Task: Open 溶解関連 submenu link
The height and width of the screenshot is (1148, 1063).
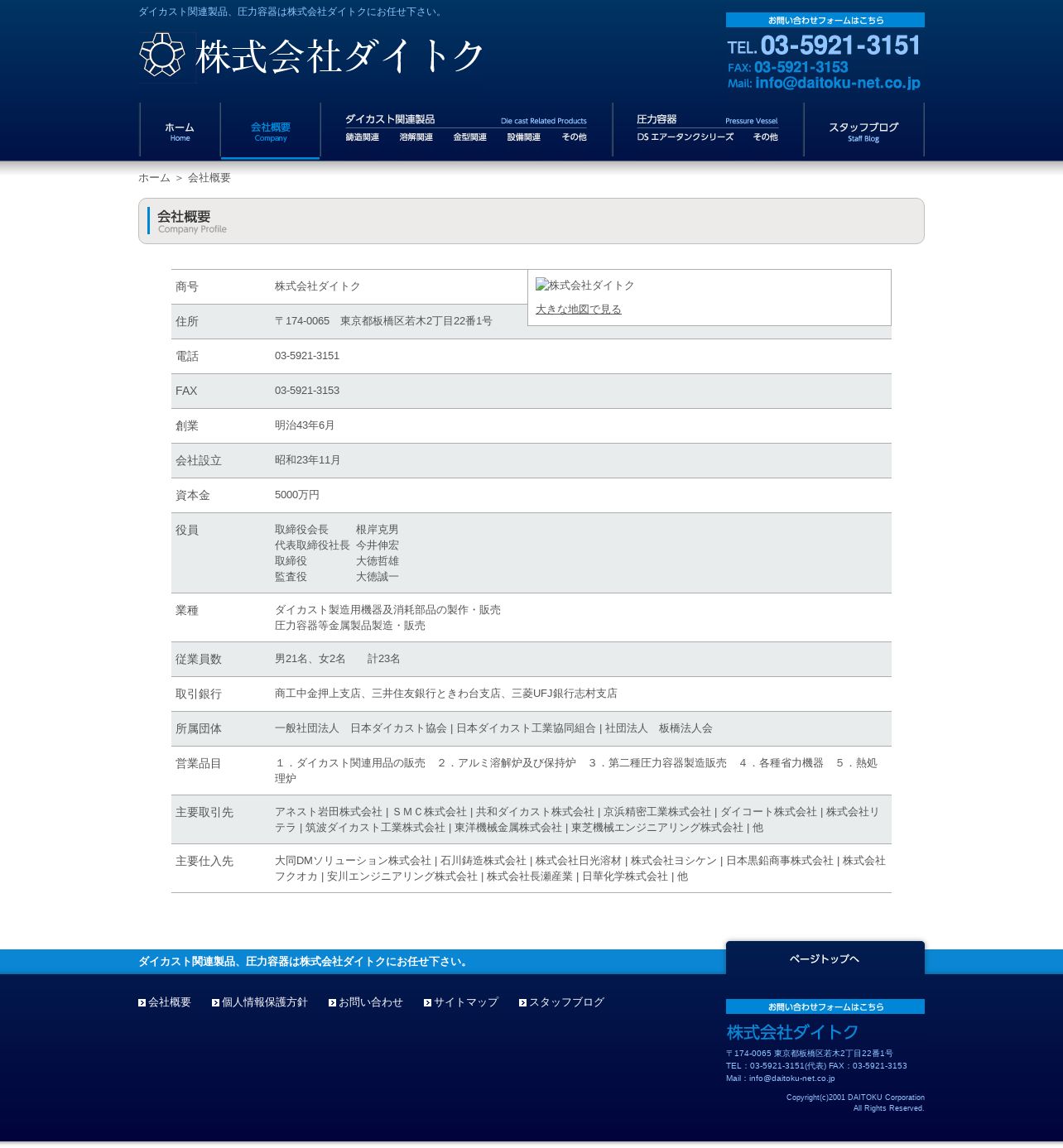Action: pos(416,137)
